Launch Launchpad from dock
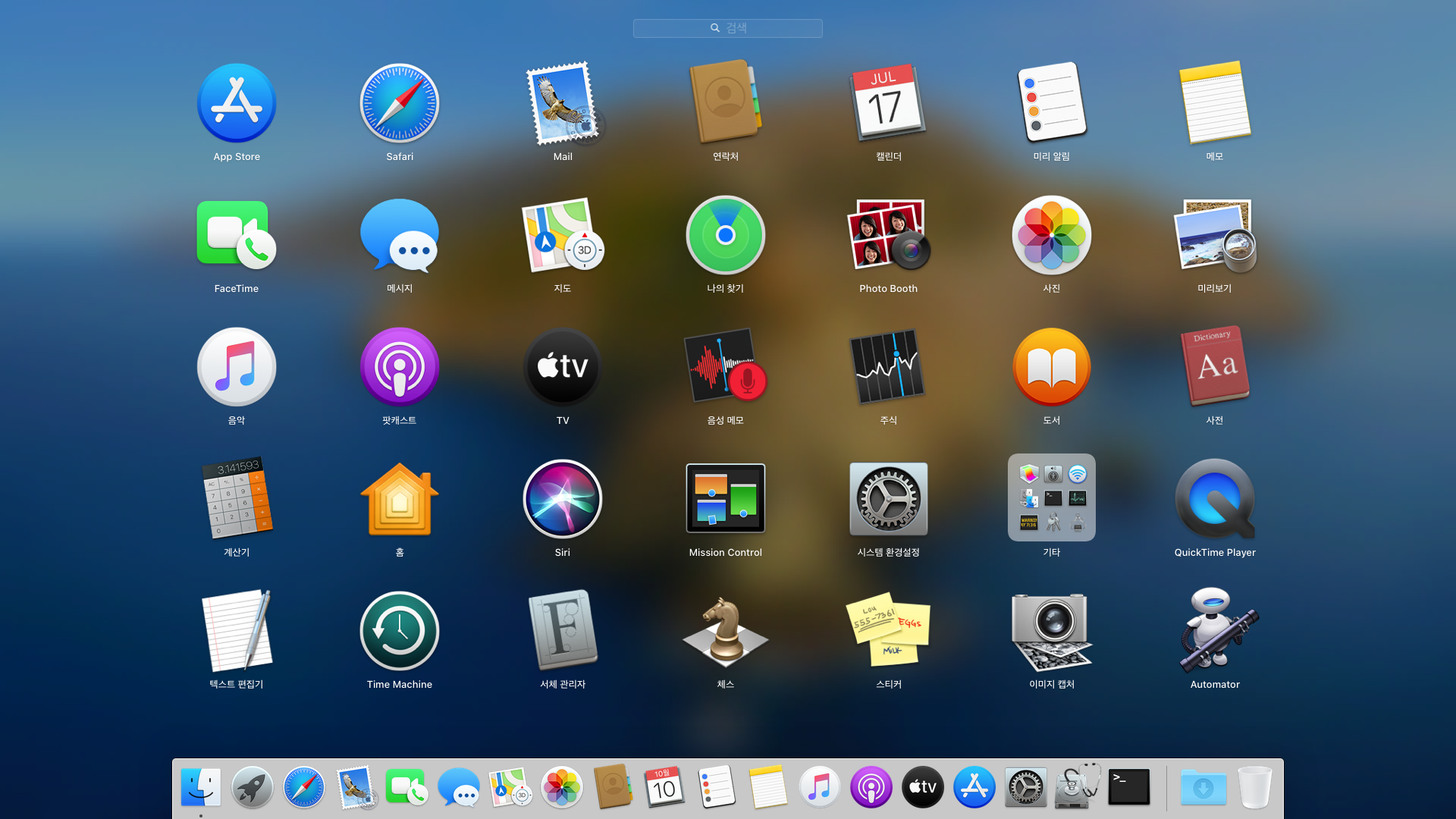The width and height of the screenshot is (1456, 819). 252,787
